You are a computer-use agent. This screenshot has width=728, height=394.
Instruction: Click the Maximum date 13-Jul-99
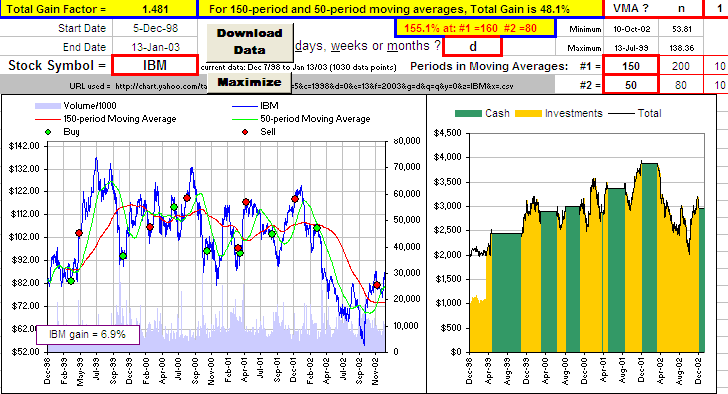tap(630, 48)
